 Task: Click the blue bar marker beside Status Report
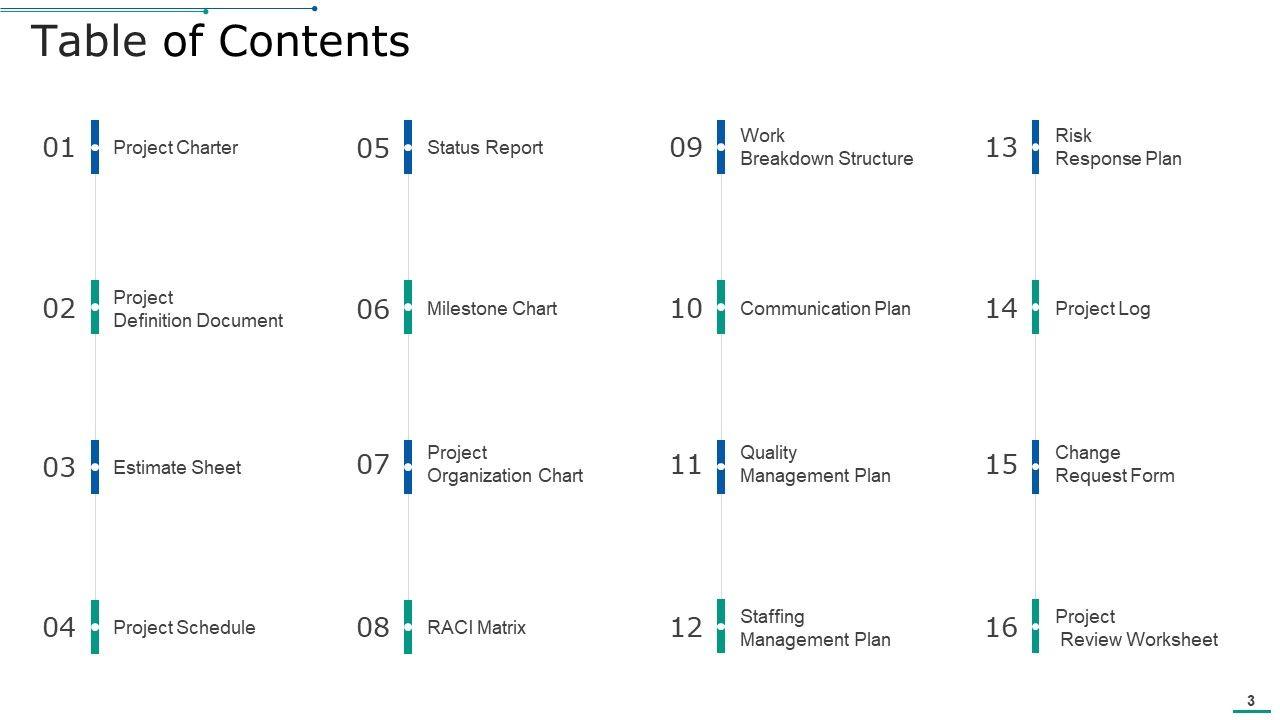[408, 147]
